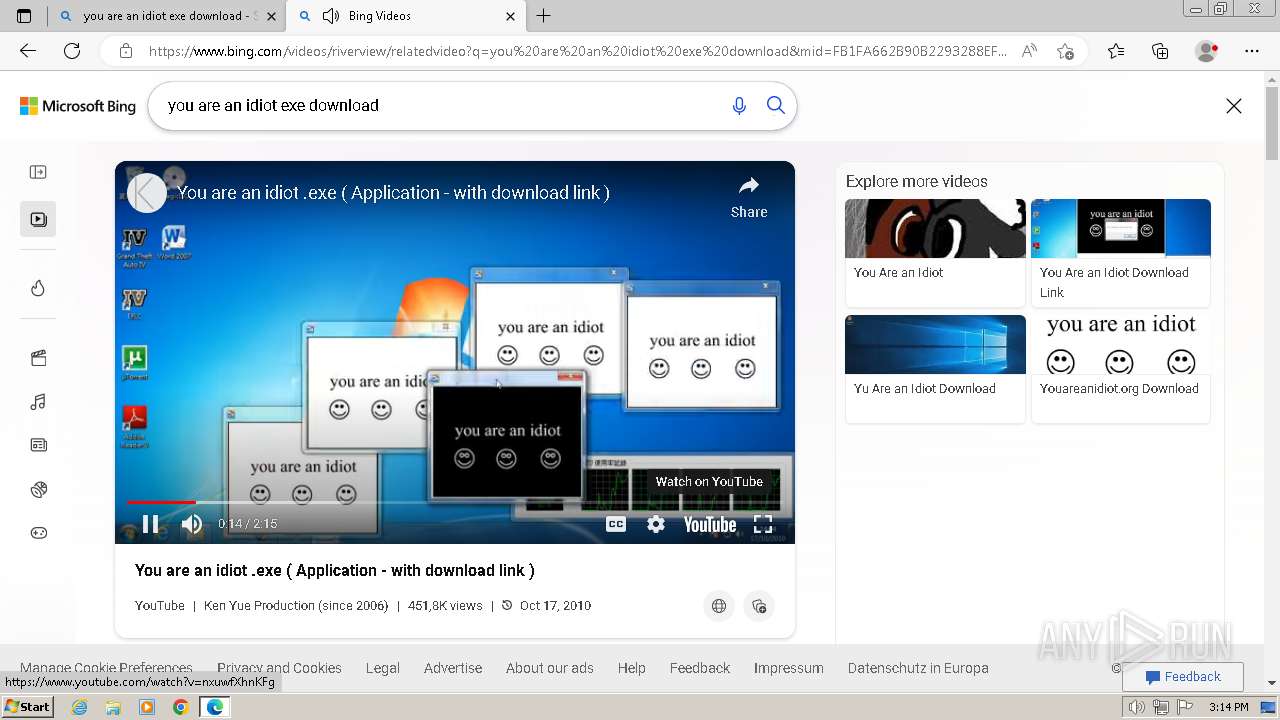
Task: Browse gaming videos controller icon
Action: pos(38,533)
